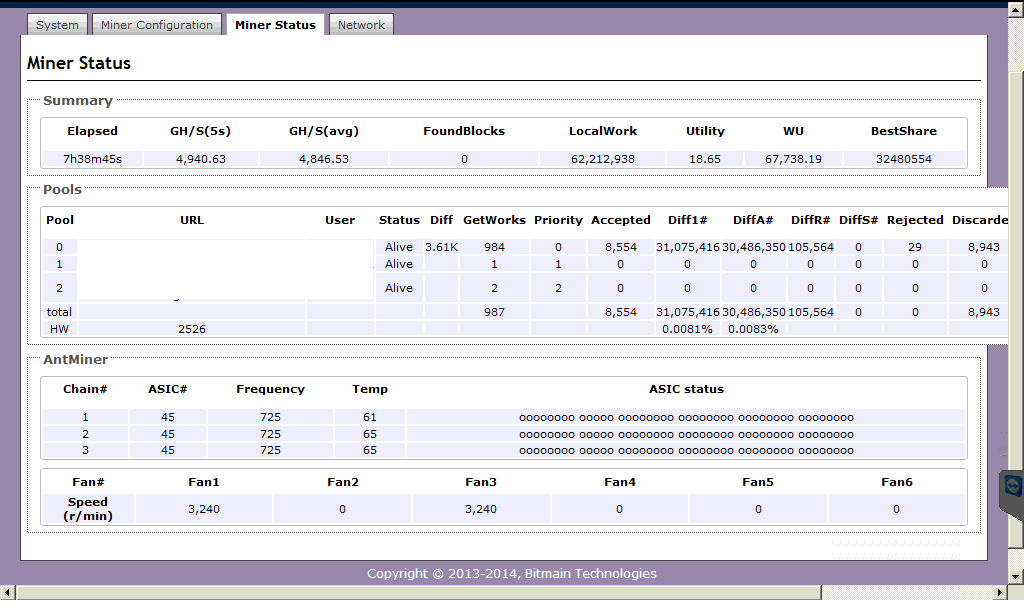Click the BestShare value 32480554

click(x=904, y=159)
